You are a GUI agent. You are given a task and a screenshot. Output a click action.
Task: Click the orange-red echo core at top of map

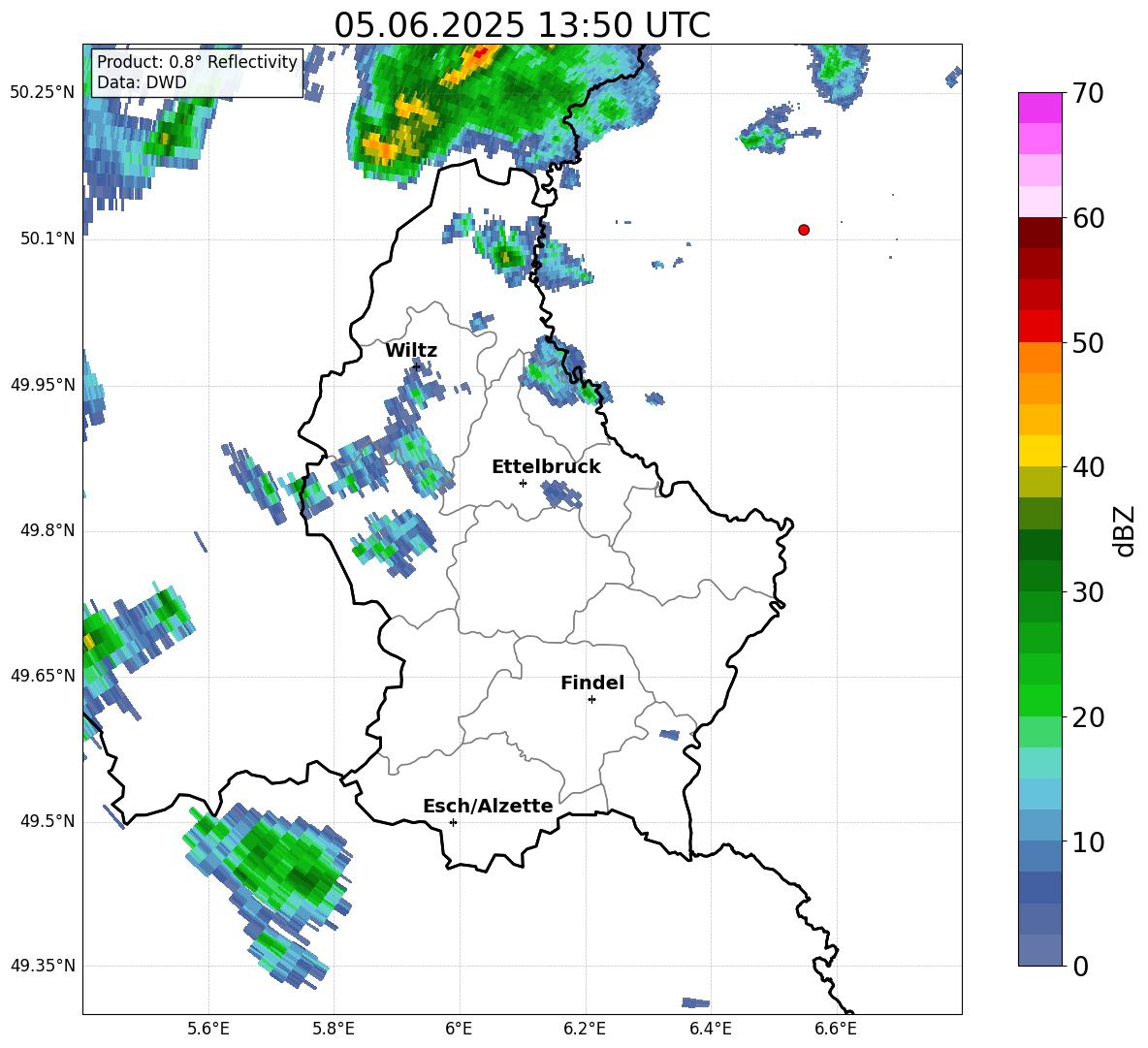click(x=472, y=64)
